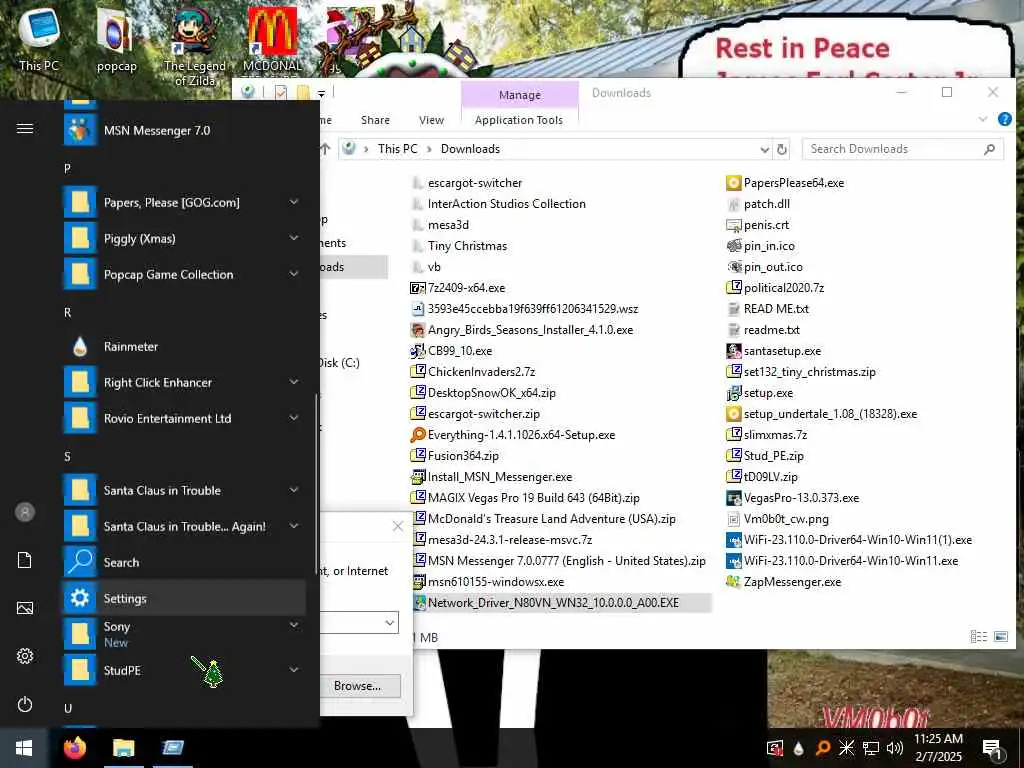Expand Right Click Enhancer folder

coord(295,381)
